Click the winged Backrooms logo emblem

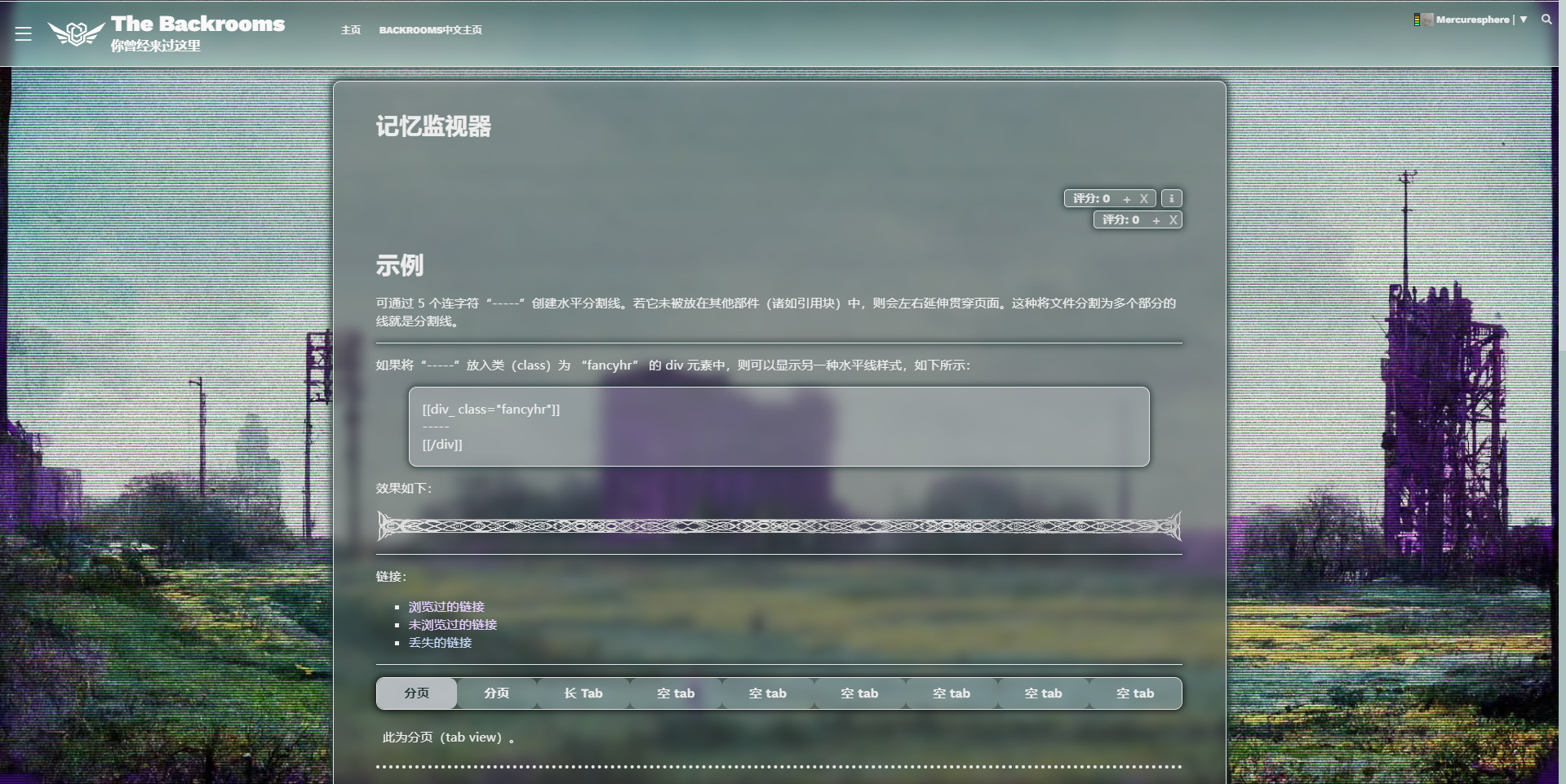tap(76, 33)
